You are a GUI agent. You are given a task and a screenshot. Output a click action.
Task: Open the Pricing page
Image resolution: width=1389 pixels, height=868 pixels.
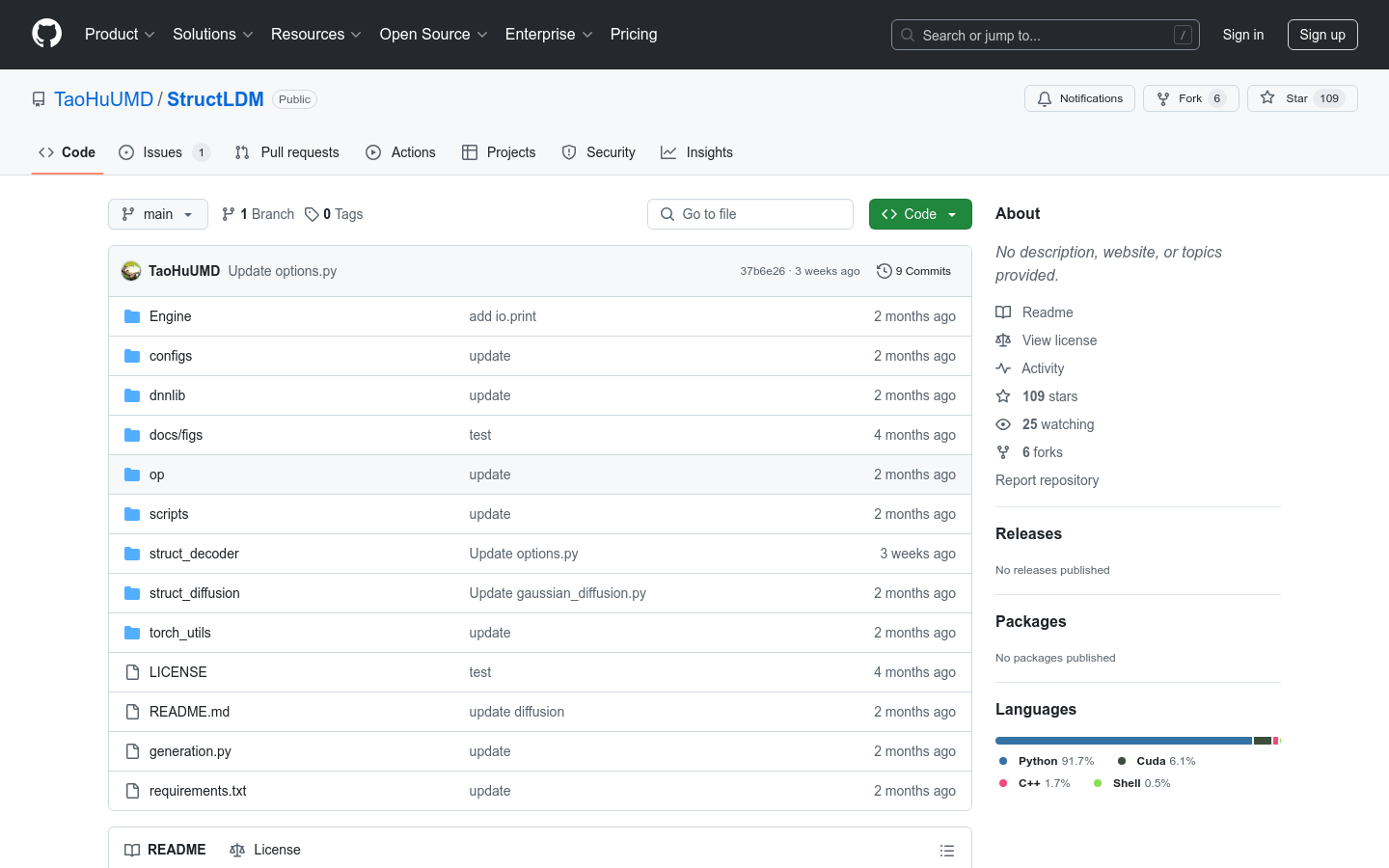[x=634, y=34]
